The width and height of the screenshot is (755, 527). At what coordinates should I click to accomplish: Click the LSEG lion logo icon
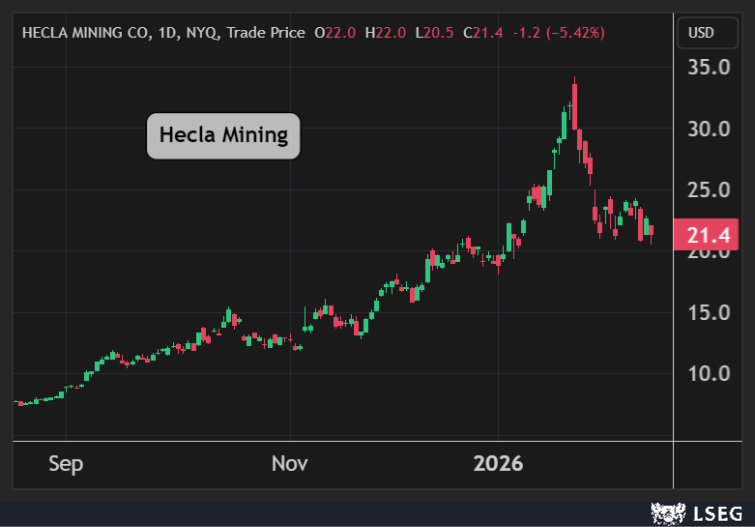[x=667, y=514]
